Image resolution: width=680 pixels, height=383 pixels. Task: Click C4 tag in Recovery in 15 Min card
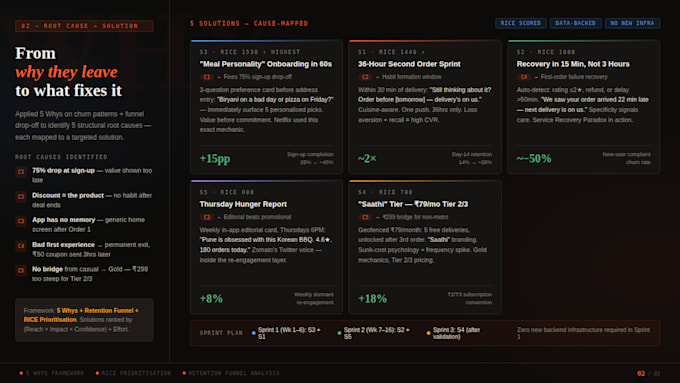(523, 77)
